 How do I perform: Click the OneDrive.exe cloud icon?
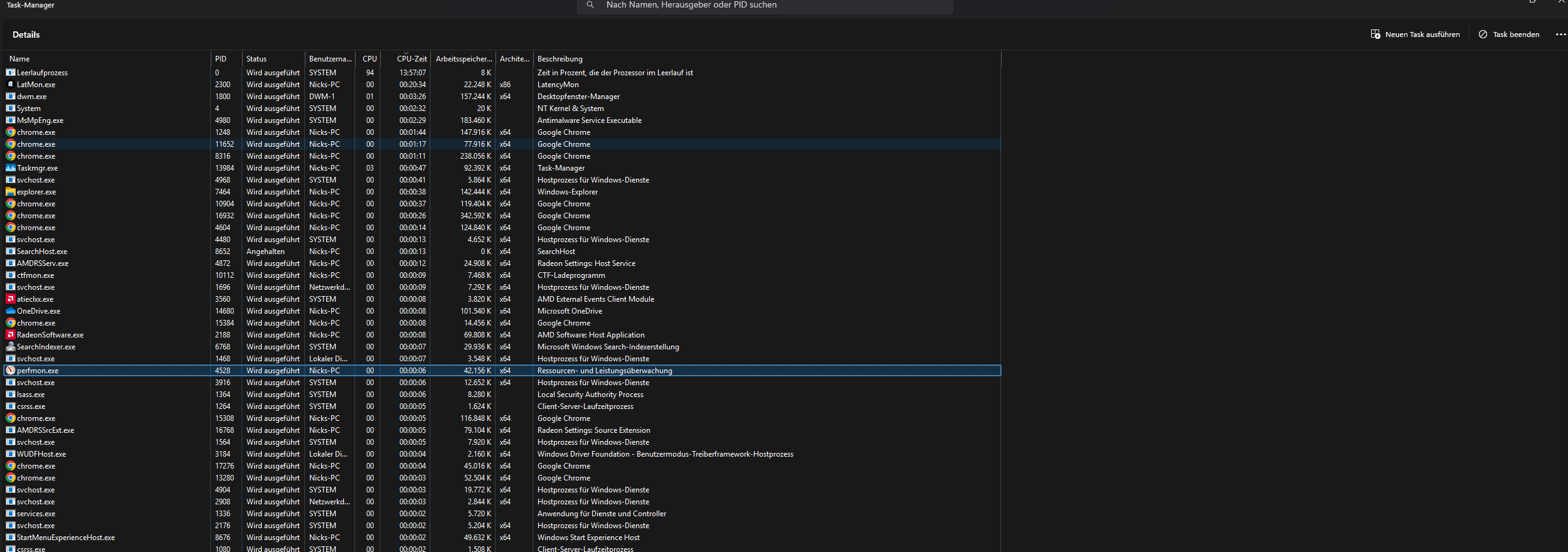[x=11, y=311]
